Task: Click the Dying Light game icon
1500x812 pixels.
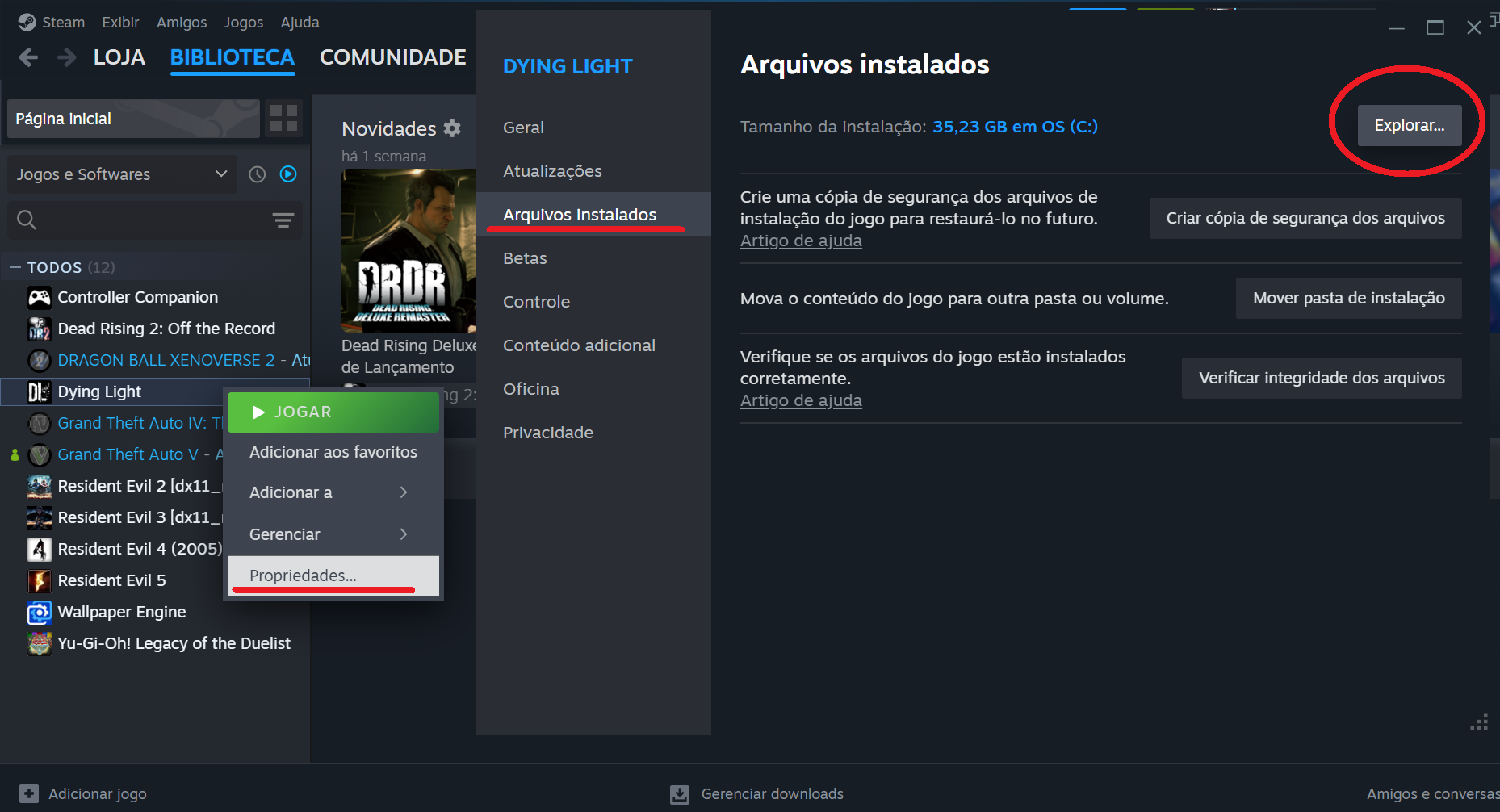Action: tap(40, 392)
